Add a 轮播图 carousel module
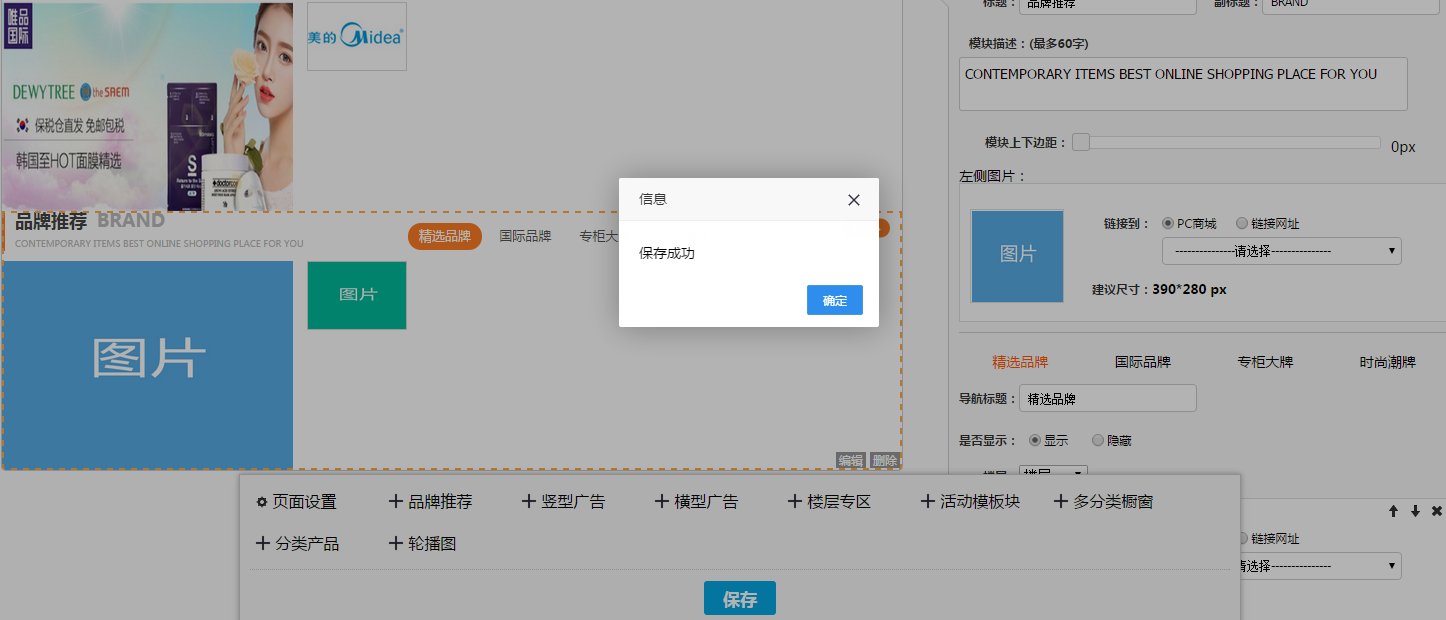1446x620 pixels. click(x=422, y=544)
